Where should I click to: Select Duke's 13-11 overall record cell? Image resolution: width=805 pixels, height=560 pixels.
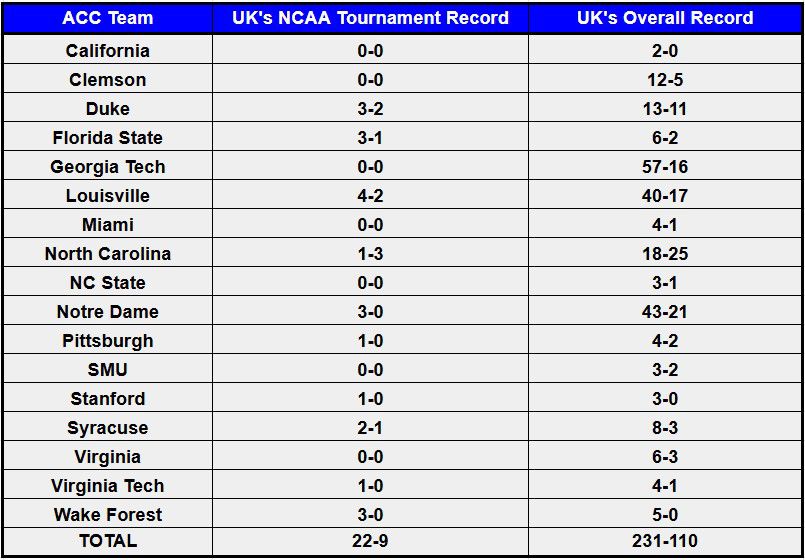point(665,109)
